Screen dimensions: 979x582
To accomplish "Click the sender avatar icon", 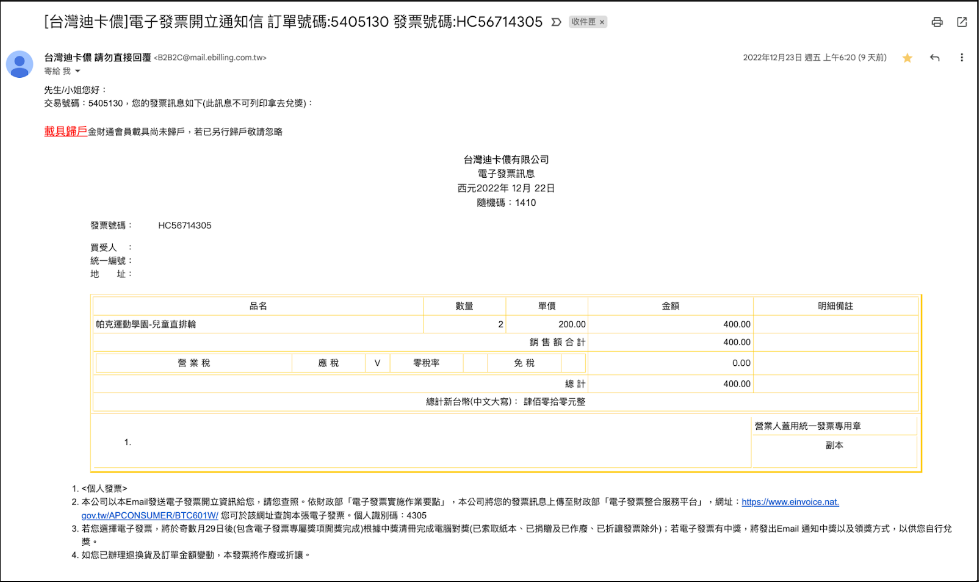I will click(x=19, y=64).
